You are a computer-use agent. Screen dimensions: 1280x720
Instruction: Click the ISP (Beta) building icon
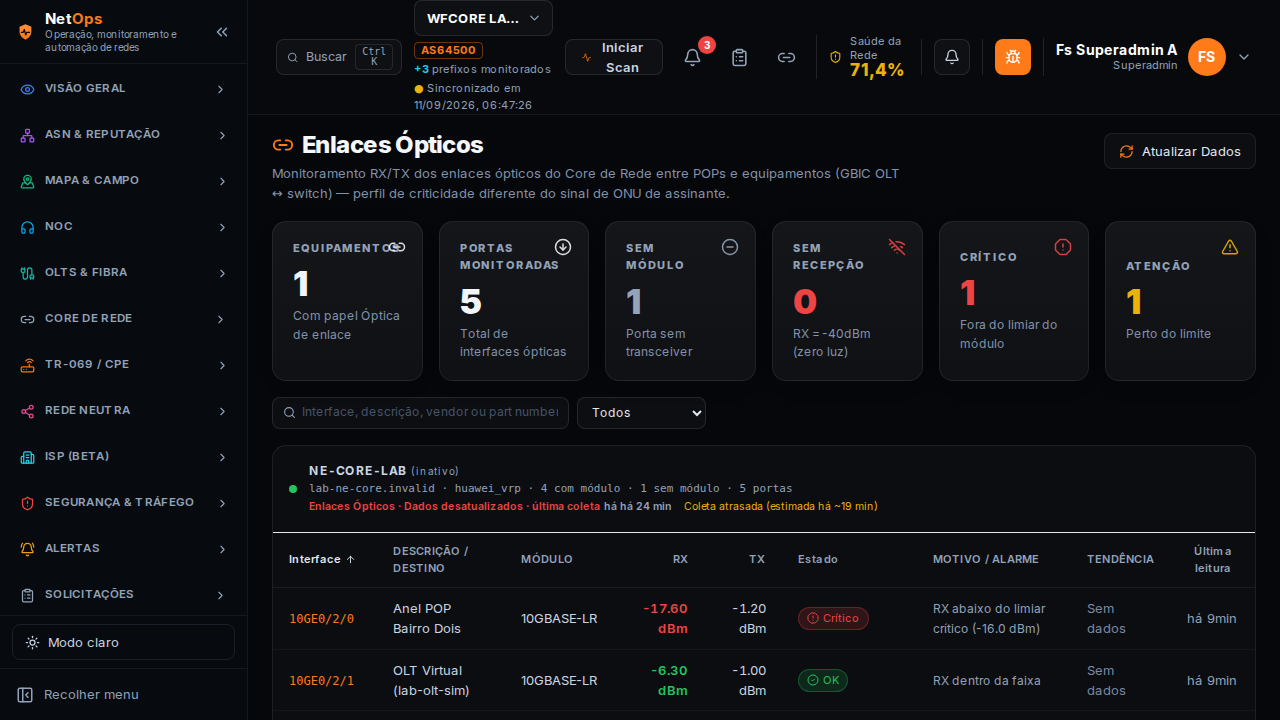coord(28,457)
